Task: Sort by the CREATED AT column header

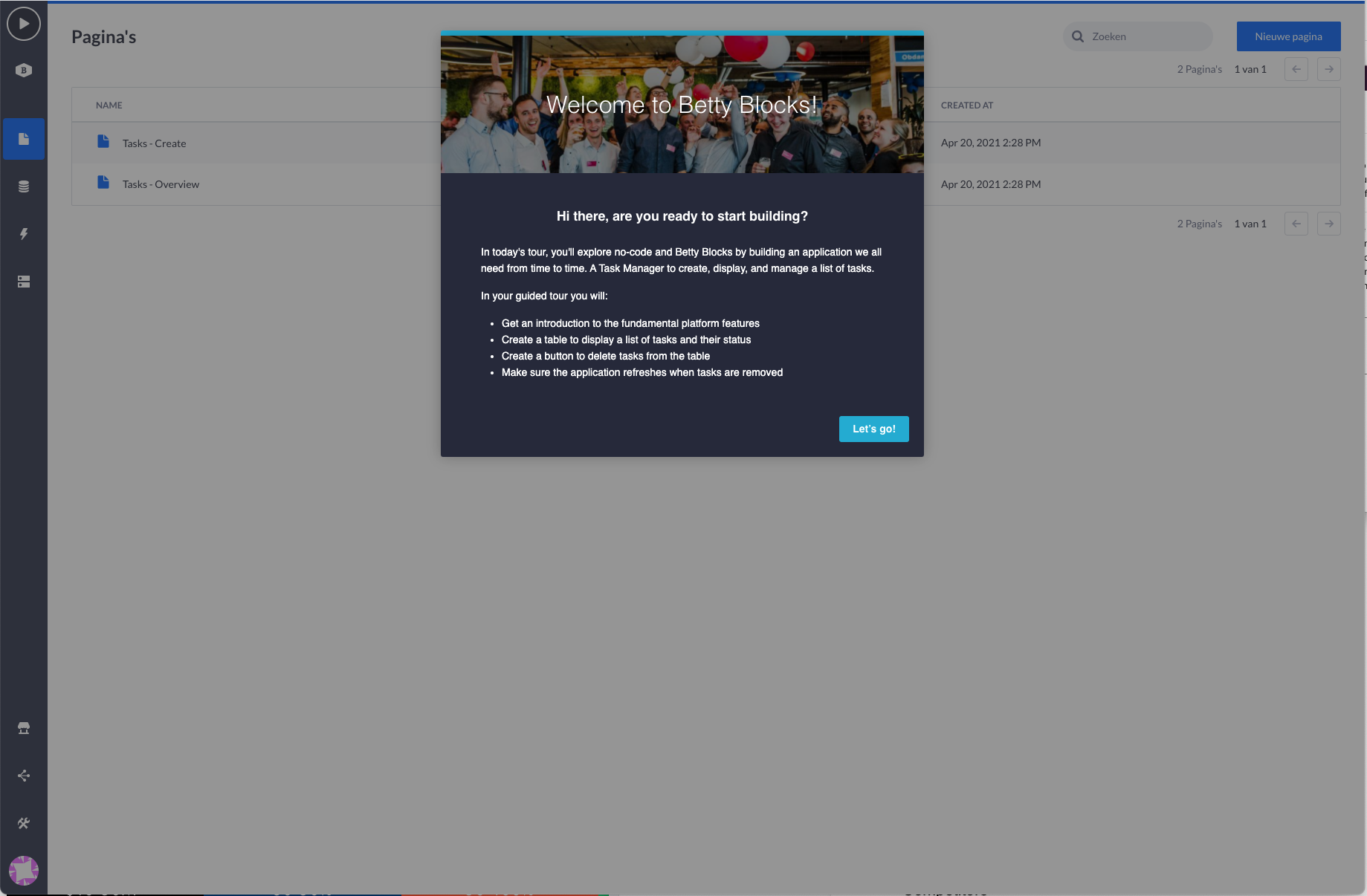Action: (967, 105)
